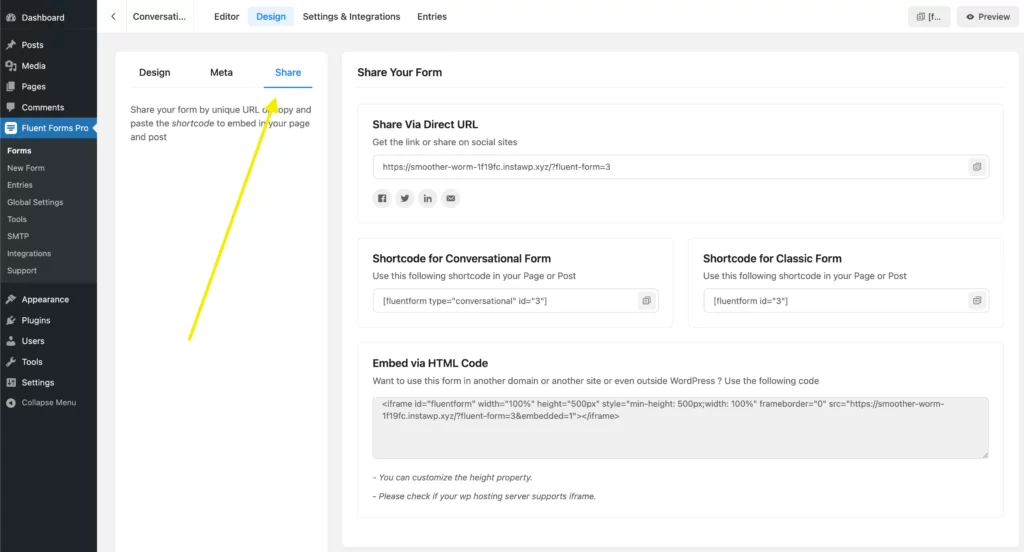
Task: Click the Media icon in sidebar
Action: click(x=11, y=66)
